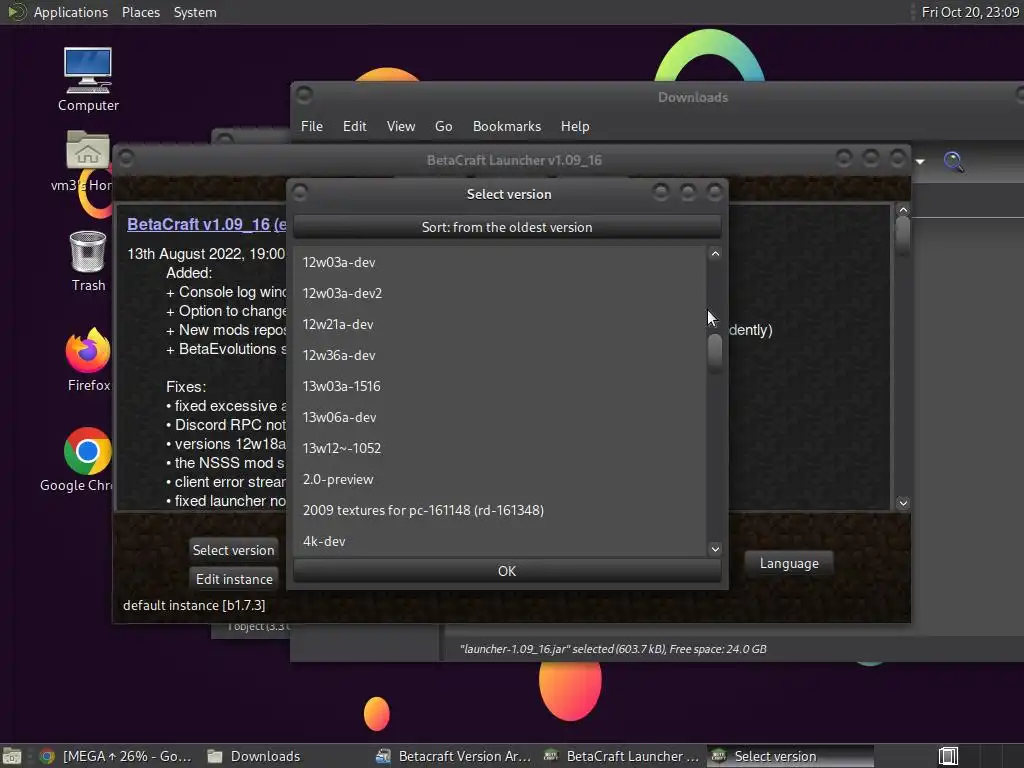The image size is (1024, 768).
Task: Open the Trash desktop icon
Action: tap(88, 261)
